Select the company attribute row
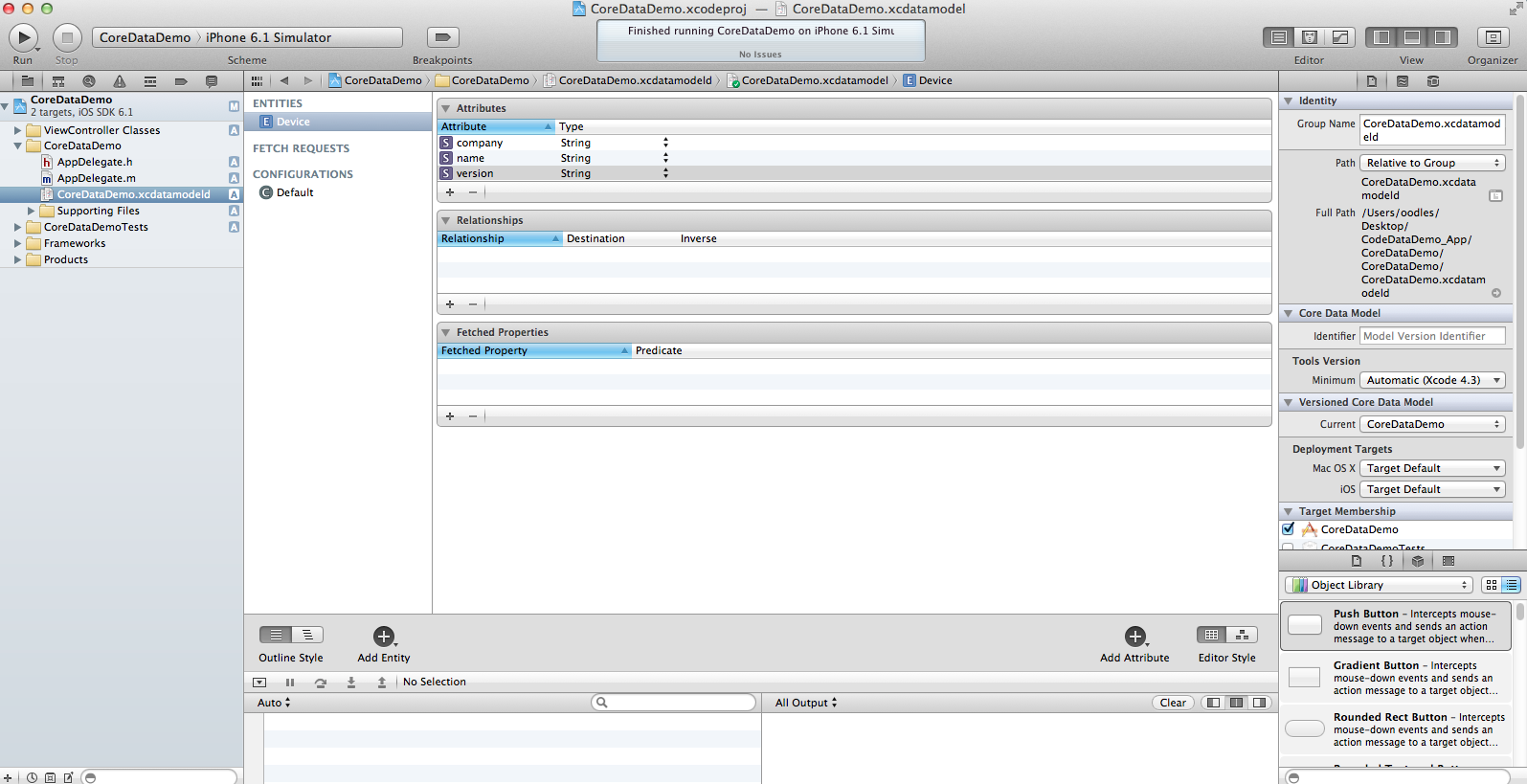 pos(854,143)
